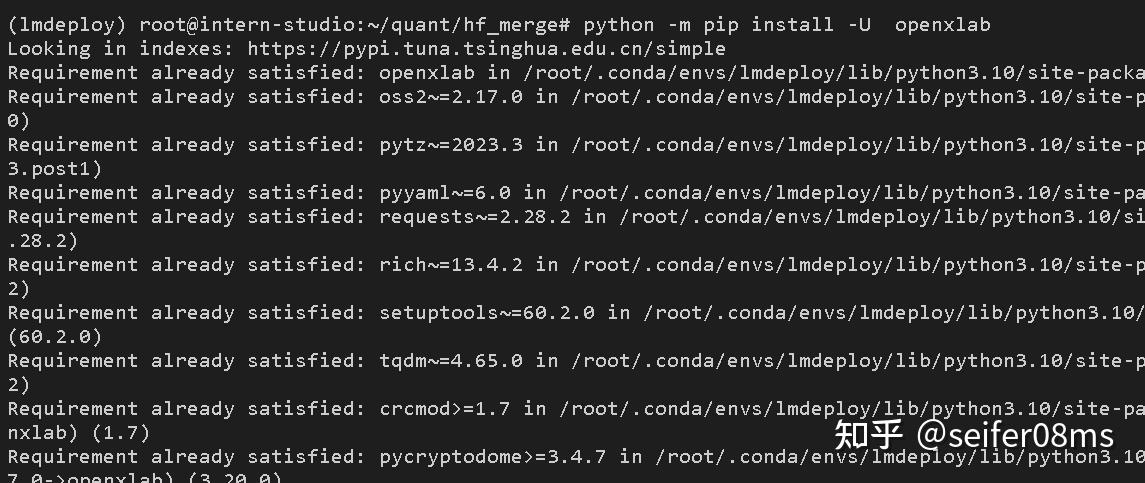Click the word python in the command
The width and height of the screenshot is (1145, 483).
tap(619, 24)
